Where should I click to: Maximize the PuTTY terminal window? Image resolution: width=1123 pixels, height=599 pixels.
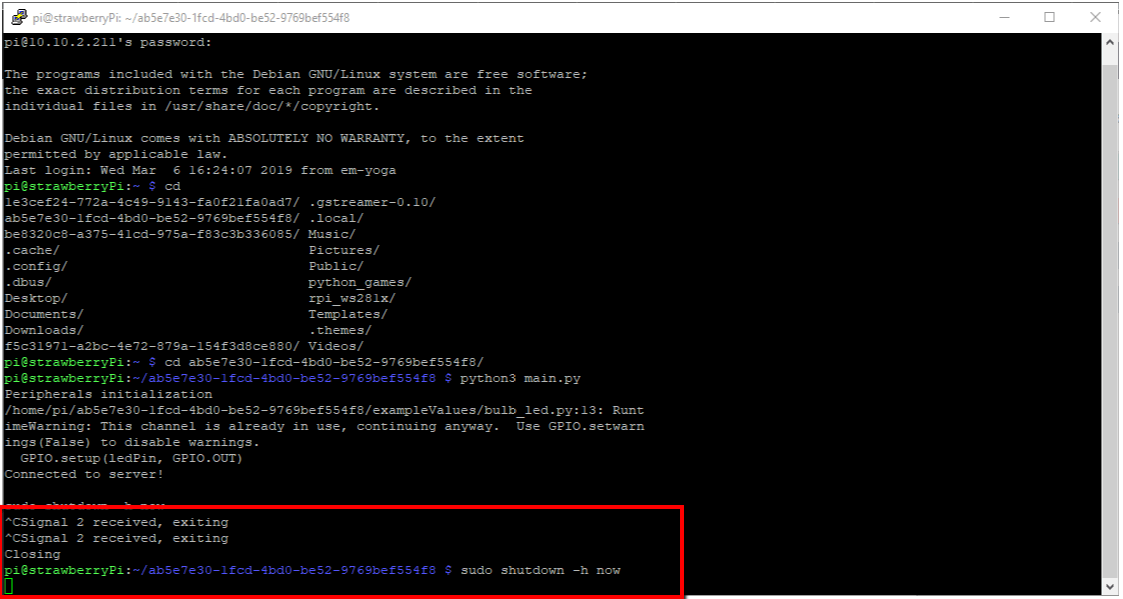click(1049, 17)
